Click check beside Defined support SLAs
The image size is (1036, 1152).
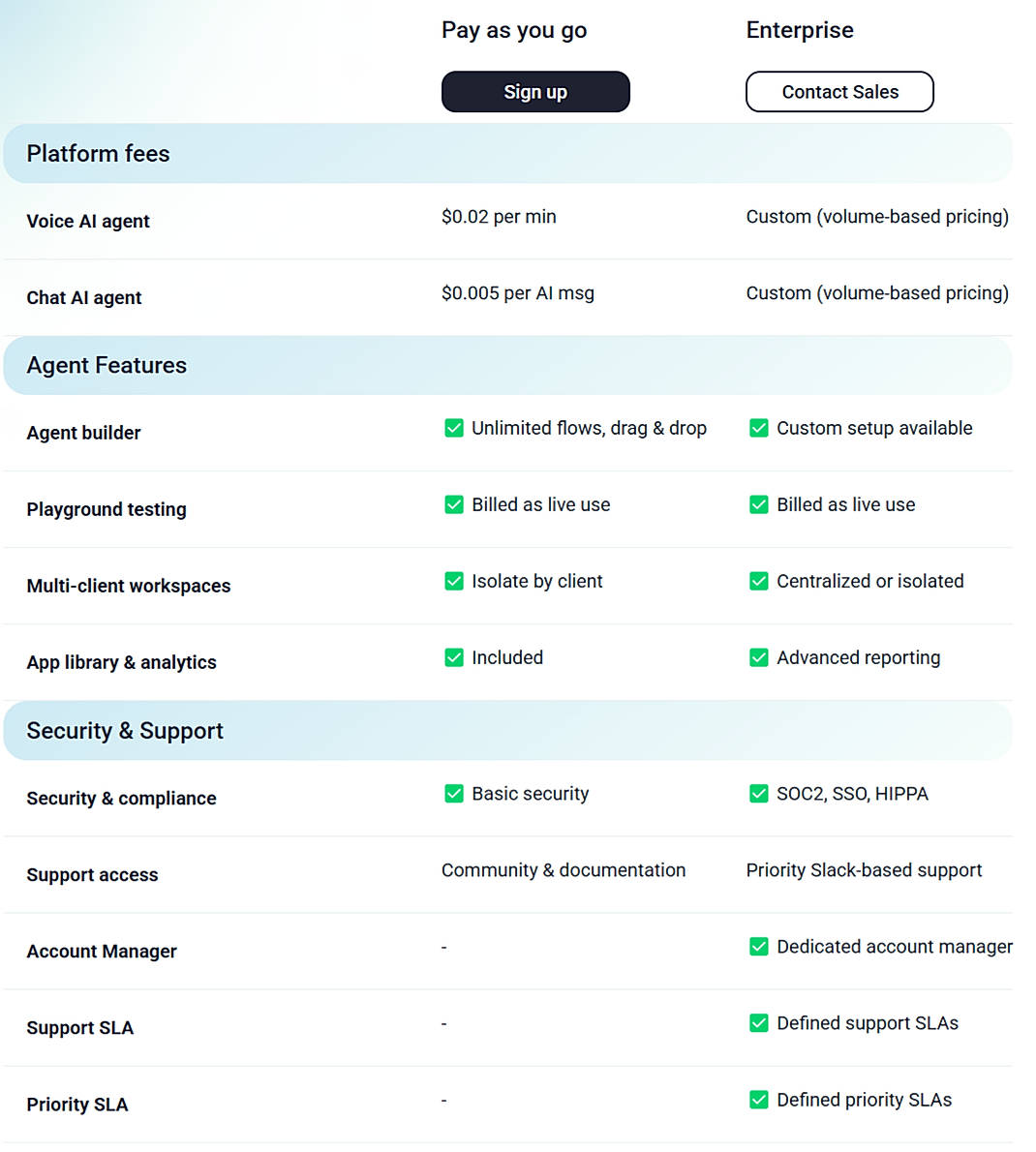(x=759, y=1022)
